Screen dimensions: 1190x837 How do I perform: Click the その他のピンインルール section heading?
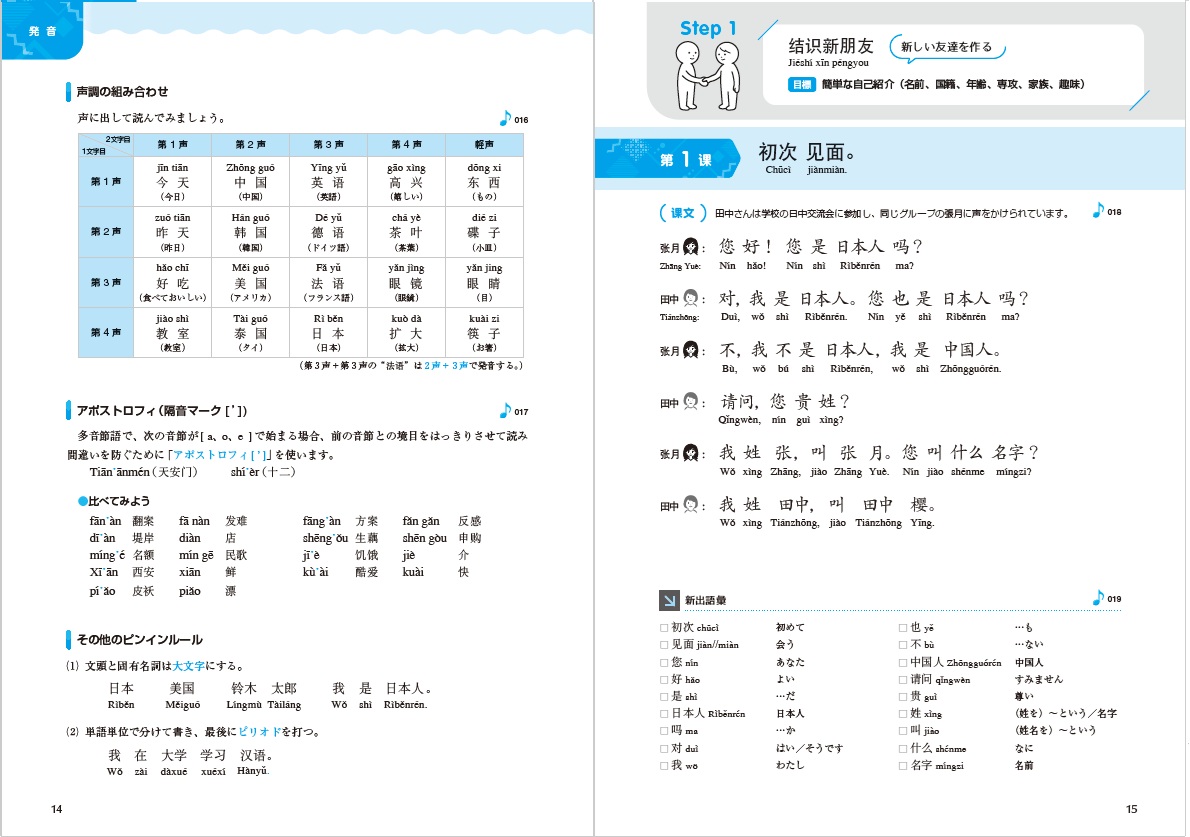pos(139,639)
